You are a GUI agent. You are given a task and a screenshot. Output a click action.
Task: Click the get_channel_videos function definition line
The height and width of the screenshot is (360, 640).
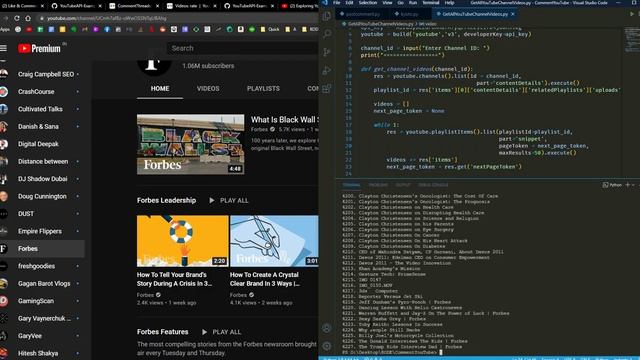(x=417, y=69)
